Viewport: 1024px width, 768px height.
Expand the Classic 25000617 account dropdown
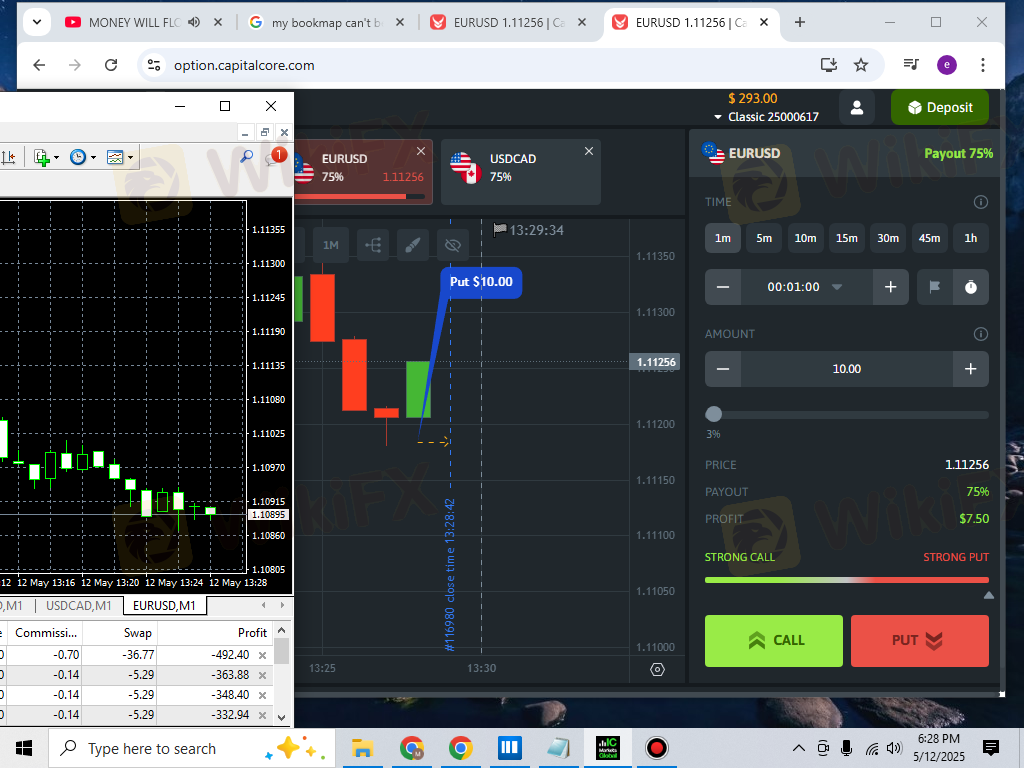click(766, 117)
